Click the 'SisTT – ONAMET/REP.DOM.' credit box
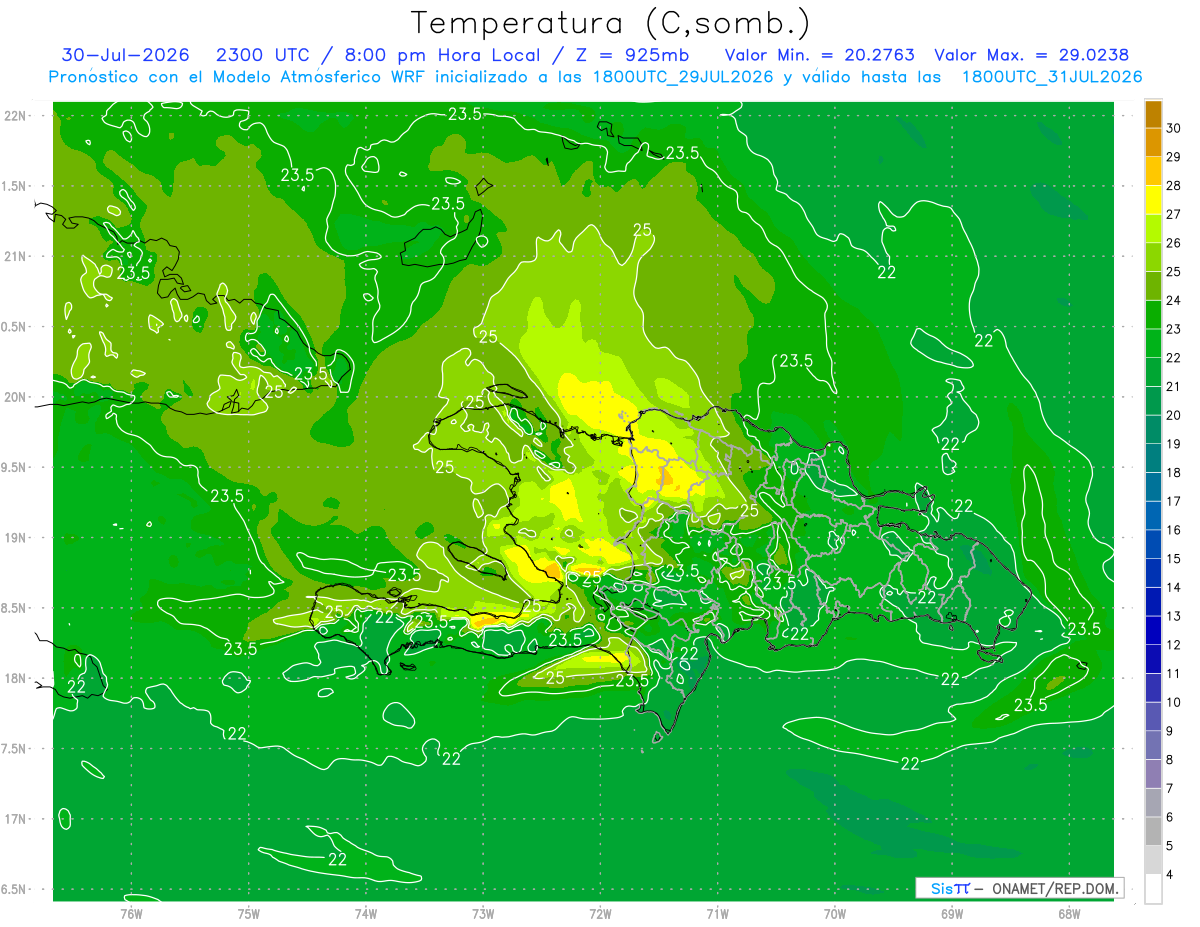The height and width of the screenshot is (927, 1200). [1019, 888]
